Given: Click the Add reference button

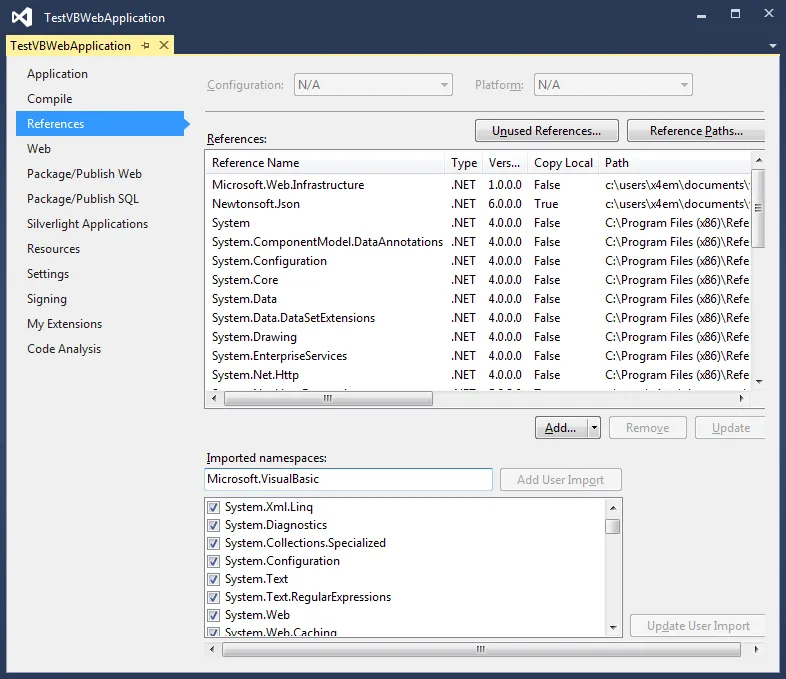Looking at the screenshot, I should coord(561,428).
